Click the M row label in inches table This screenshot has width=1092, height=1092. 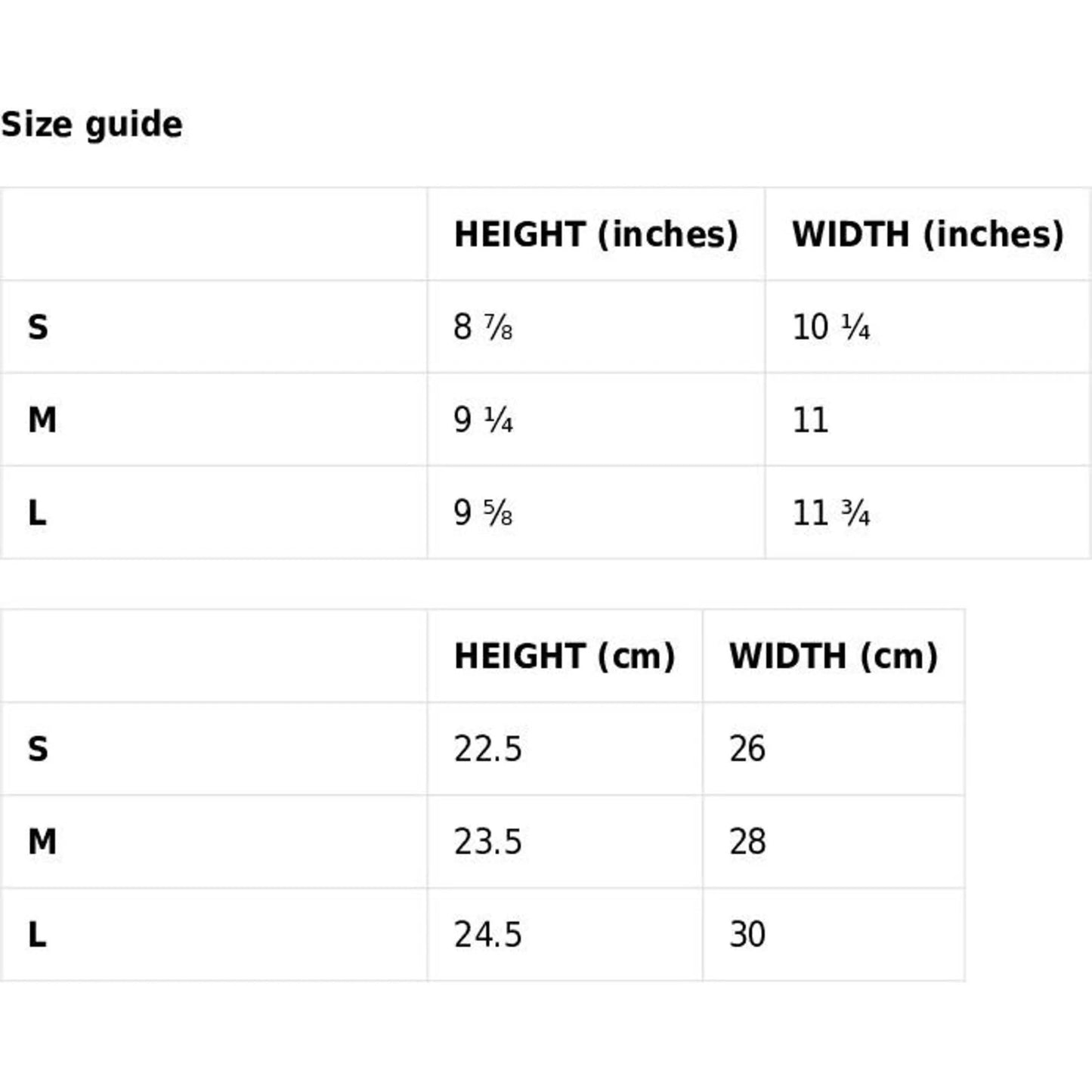point(42,420)
